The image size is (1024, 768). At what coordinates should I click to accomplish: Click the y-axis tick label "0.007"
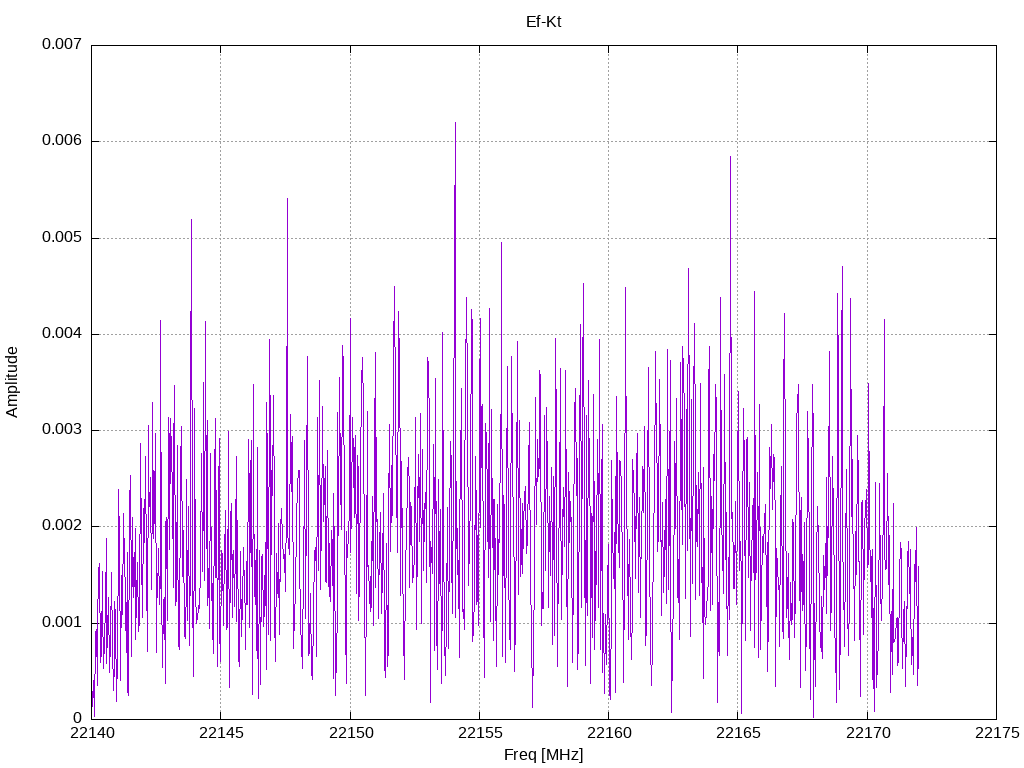pos(62,44)
